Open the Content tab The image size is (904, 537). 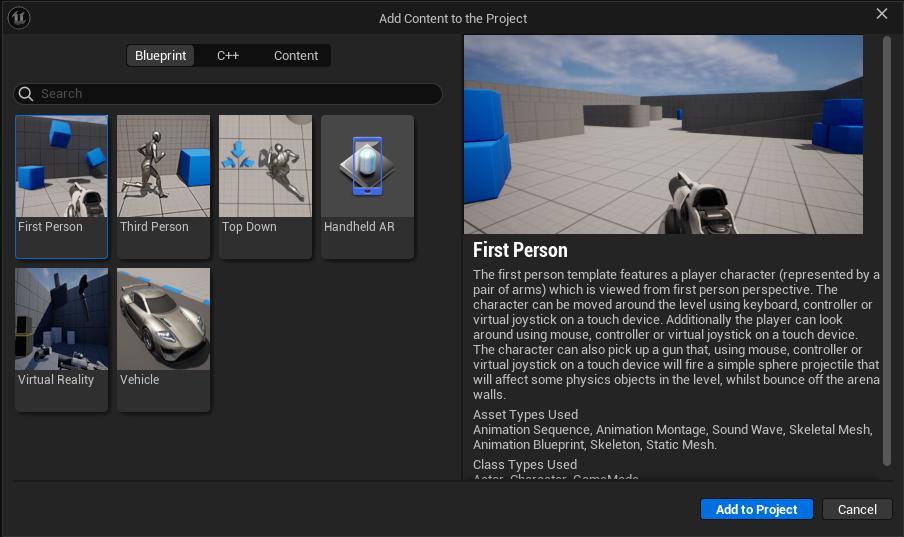pos(296,55)
